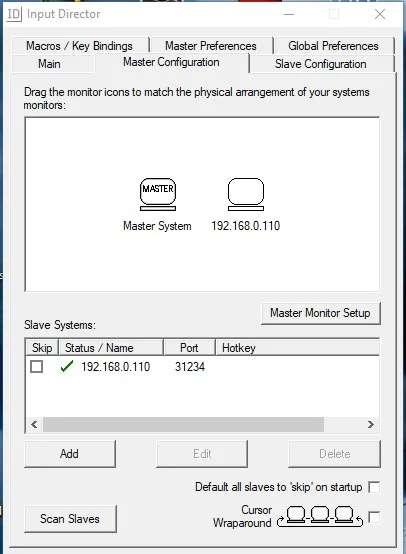Select the Master Configuration tab
The image size is (406, 554).
171,62
